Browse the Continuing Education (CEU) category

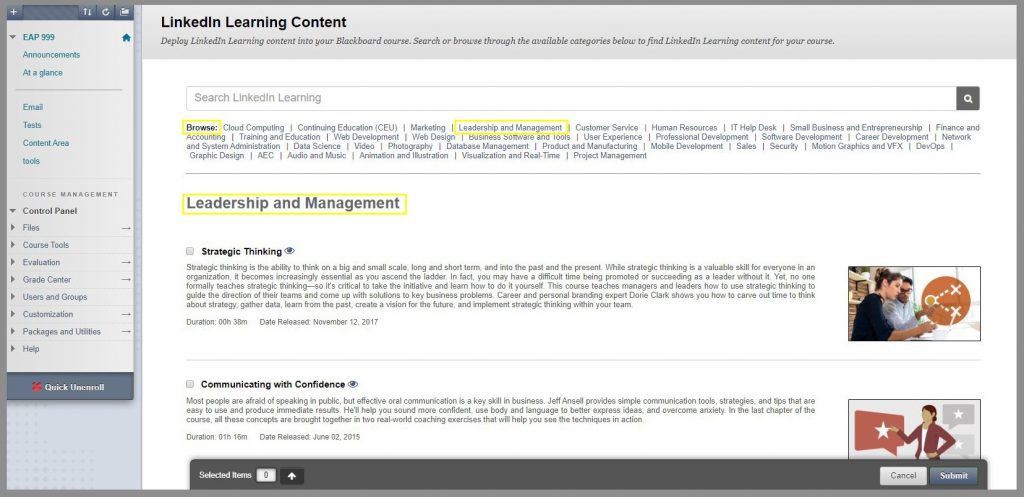[347, 127]
